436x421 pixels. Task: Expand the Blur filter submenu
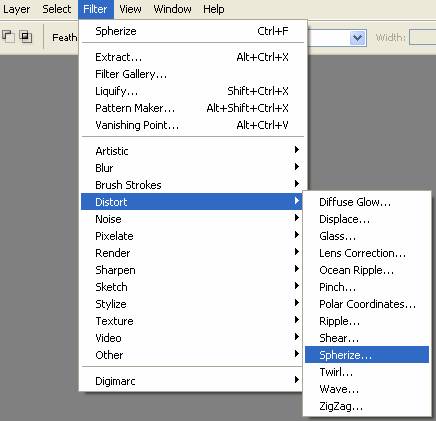192,168
